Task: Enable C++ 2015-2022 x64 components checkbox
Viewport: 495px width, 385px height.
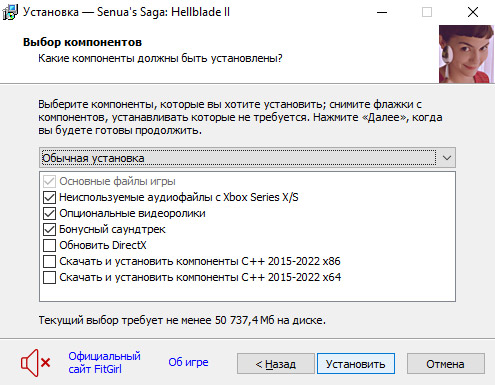Action: [49, 277]
